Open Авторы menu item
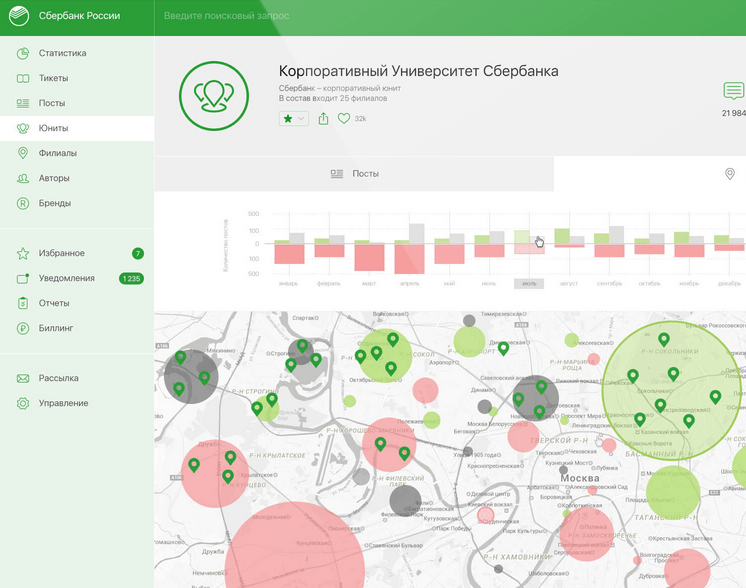Image resolution: width=746 pixels, height=588 pixels. 77,178
